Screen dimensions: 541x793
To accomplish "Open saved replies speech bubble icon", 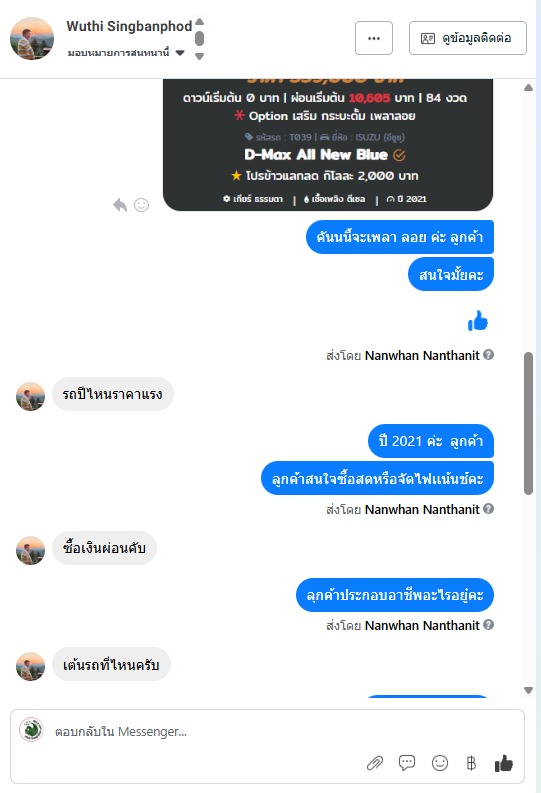I will coord(407,762).
